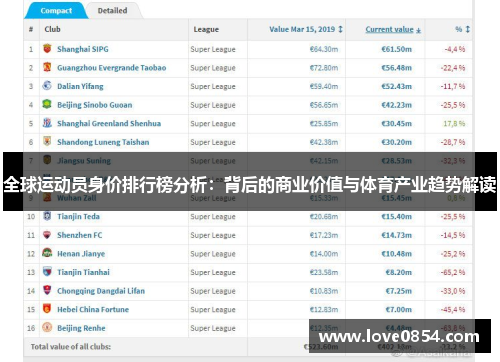Click the Henan Jianye club crest
500x362 pixels.
[47, 253]
